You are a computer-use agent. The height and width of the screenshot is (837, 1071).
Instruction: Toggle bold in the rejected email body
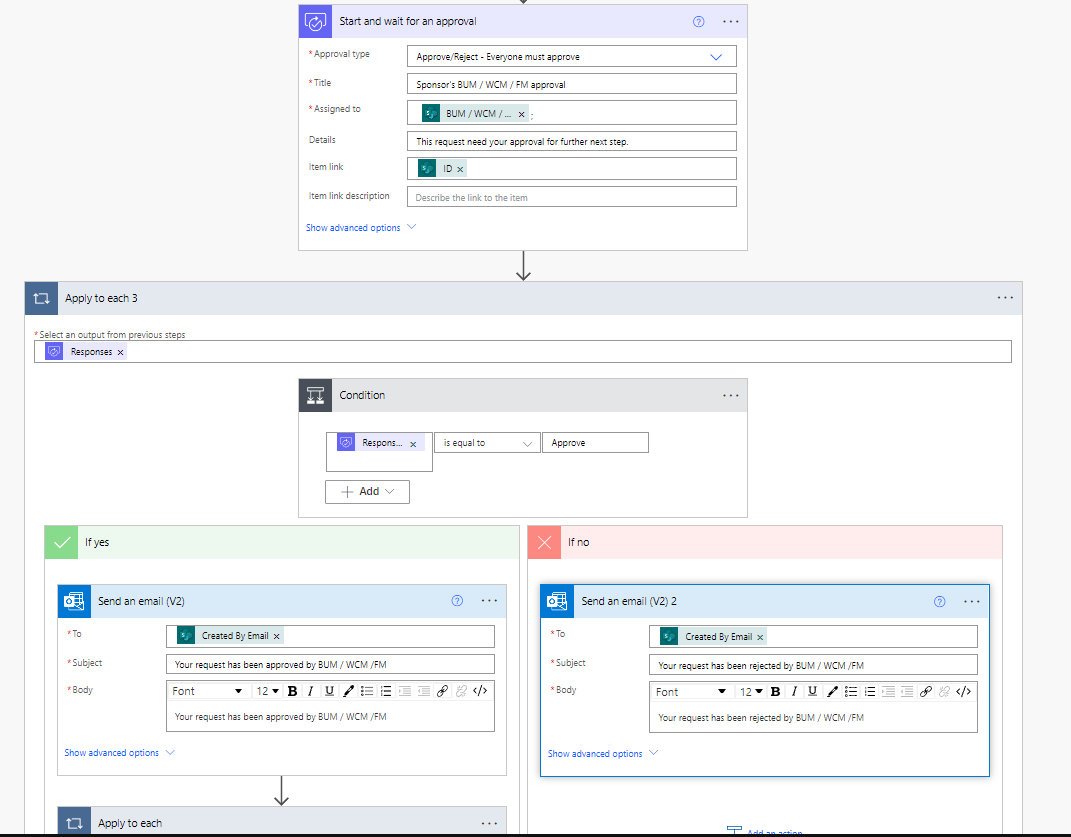[775, 691]
